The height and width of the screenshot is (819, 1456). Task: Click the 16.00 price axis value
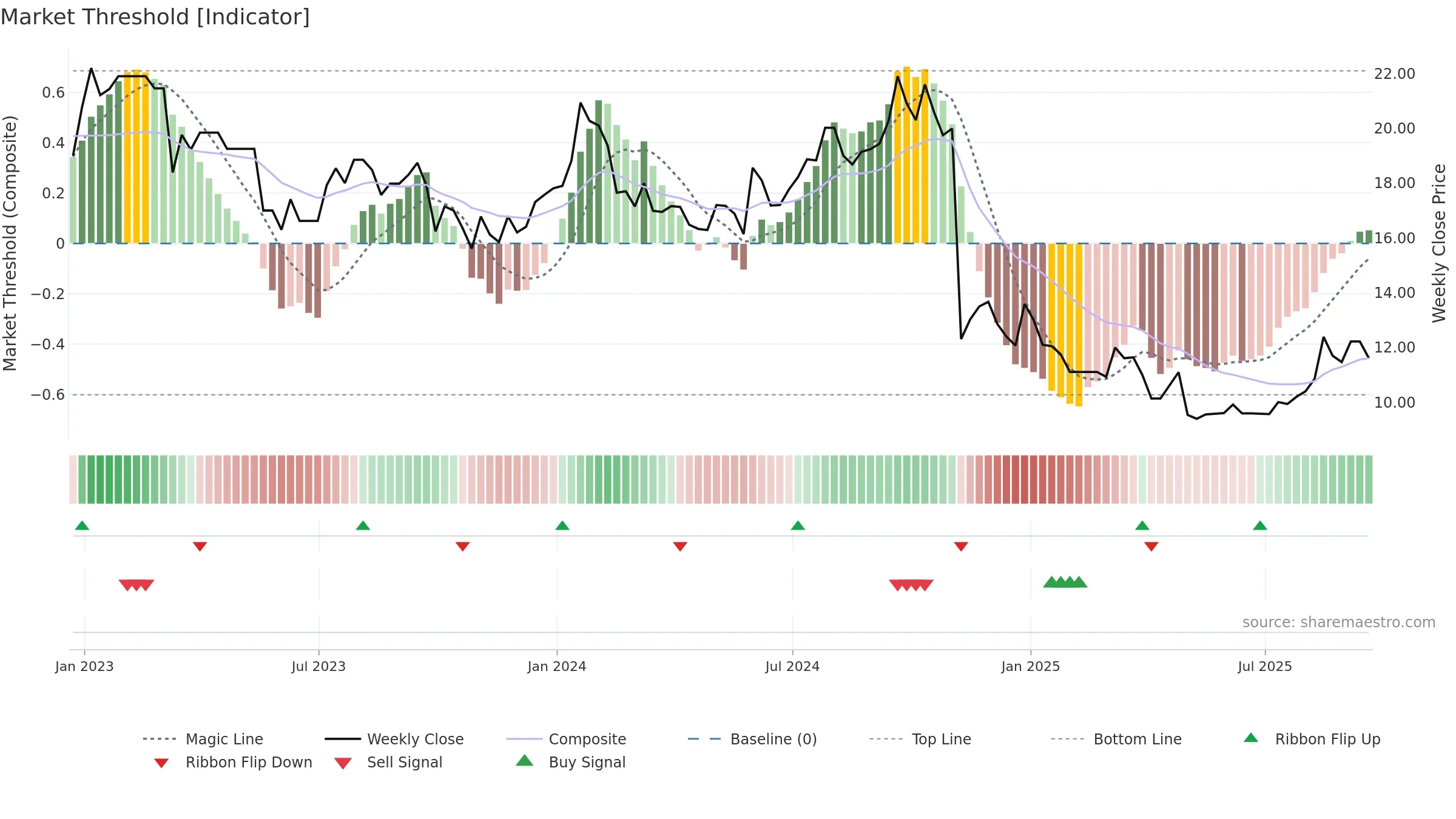pyautogui.click(x=1395, y=238)
